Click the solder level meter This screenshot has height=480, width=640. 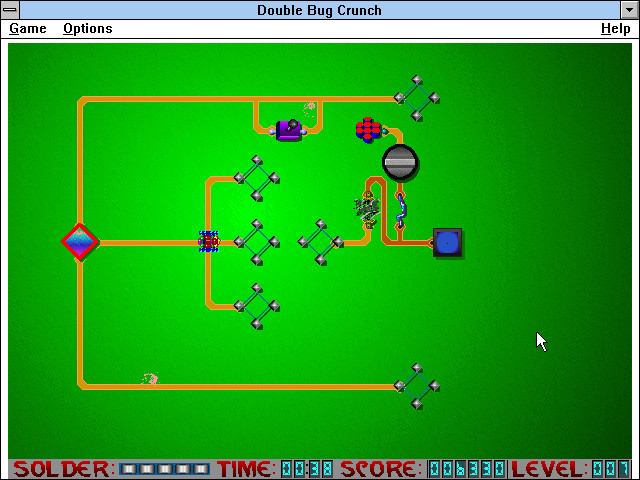pos(164,469)
